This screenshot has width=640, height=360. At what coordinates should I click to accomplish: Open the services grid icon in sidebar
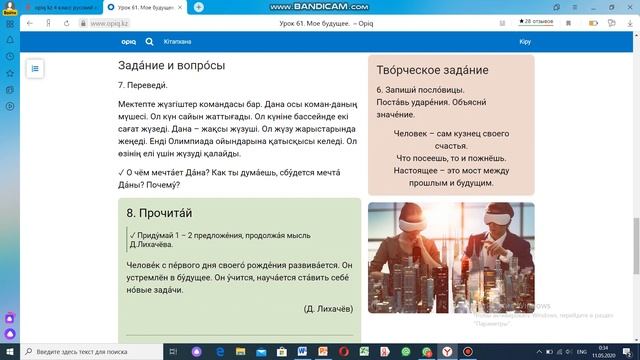[x=10, y=24]
